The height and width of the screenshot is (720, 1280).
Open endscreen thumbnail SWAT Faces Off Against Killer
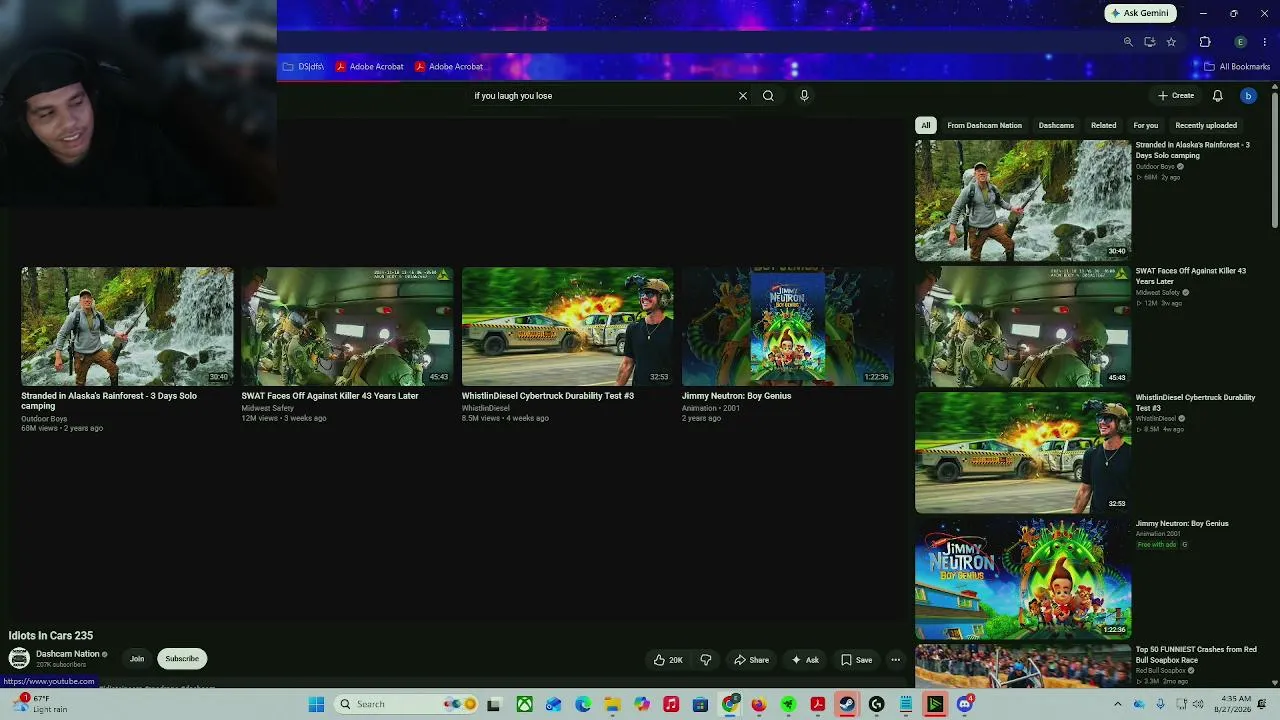pyautogui.click(x=347, y=326)
